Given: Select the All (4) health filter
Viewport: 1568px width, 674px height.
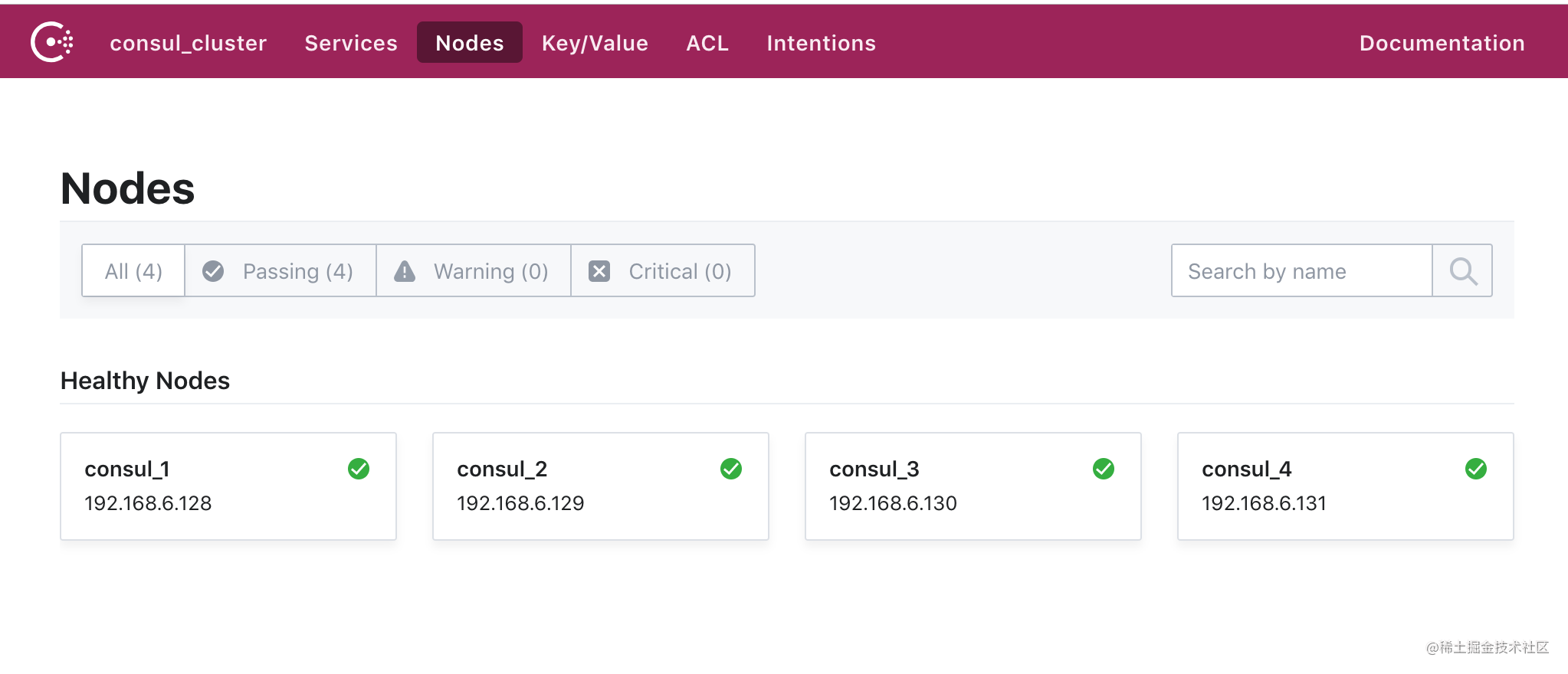Looking at the screenshot, I should point(133,270).
